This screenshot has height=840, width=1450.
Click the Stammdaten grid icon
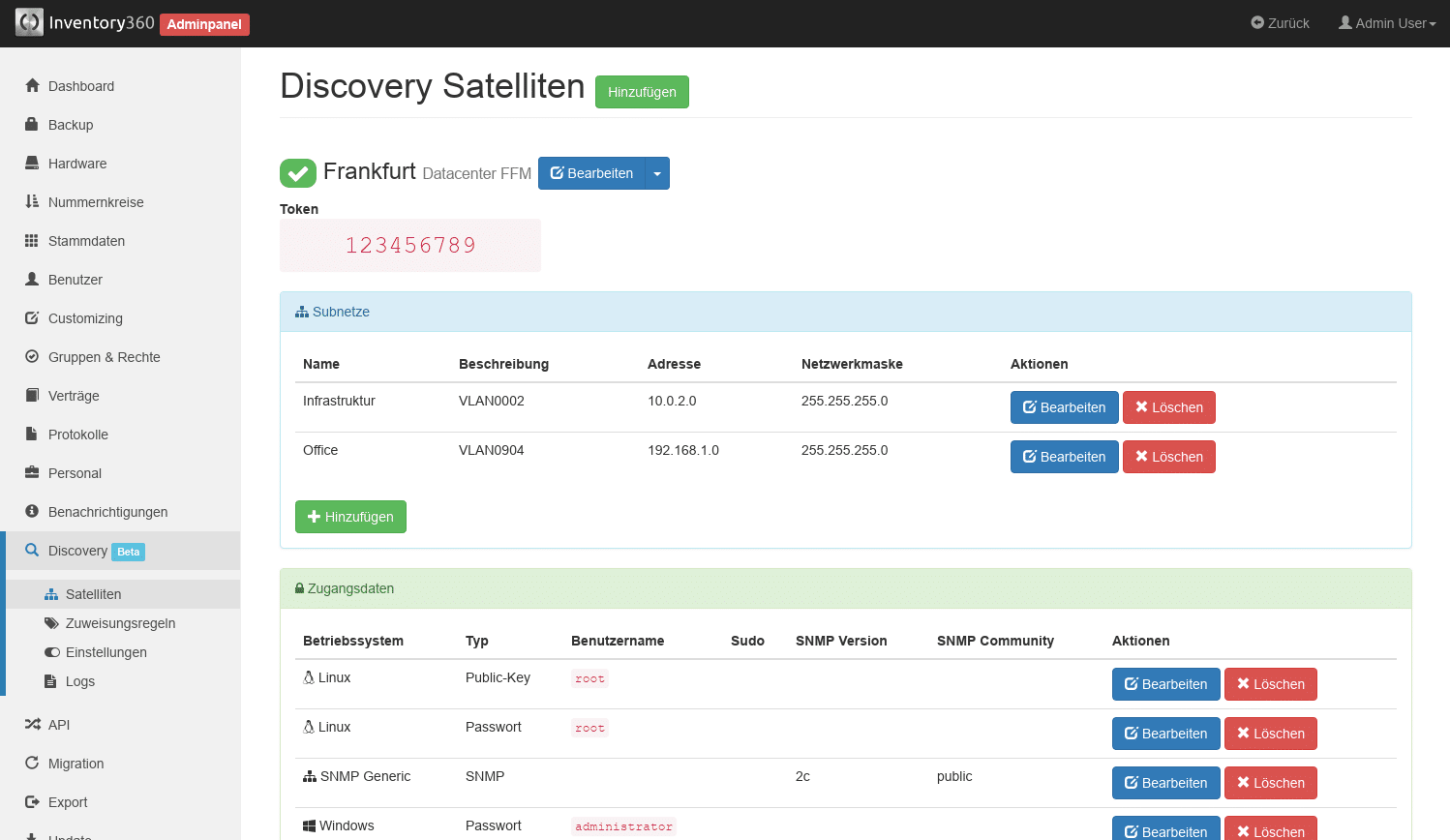point(32,240)
